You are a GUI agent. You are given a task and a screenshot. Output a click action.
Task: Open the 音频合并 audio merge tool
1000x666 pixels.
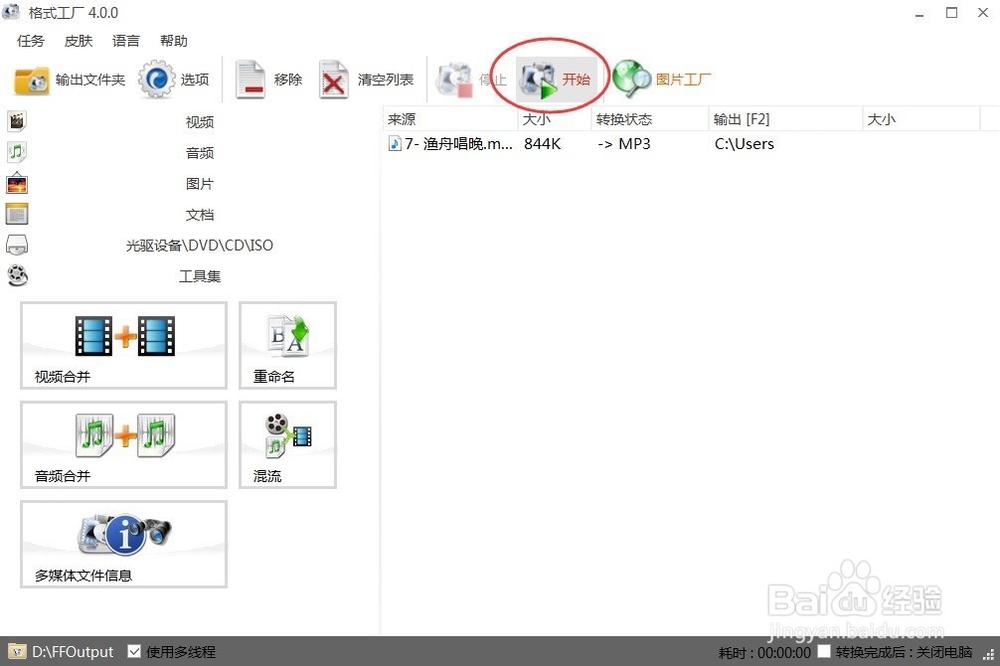(123, 445)
